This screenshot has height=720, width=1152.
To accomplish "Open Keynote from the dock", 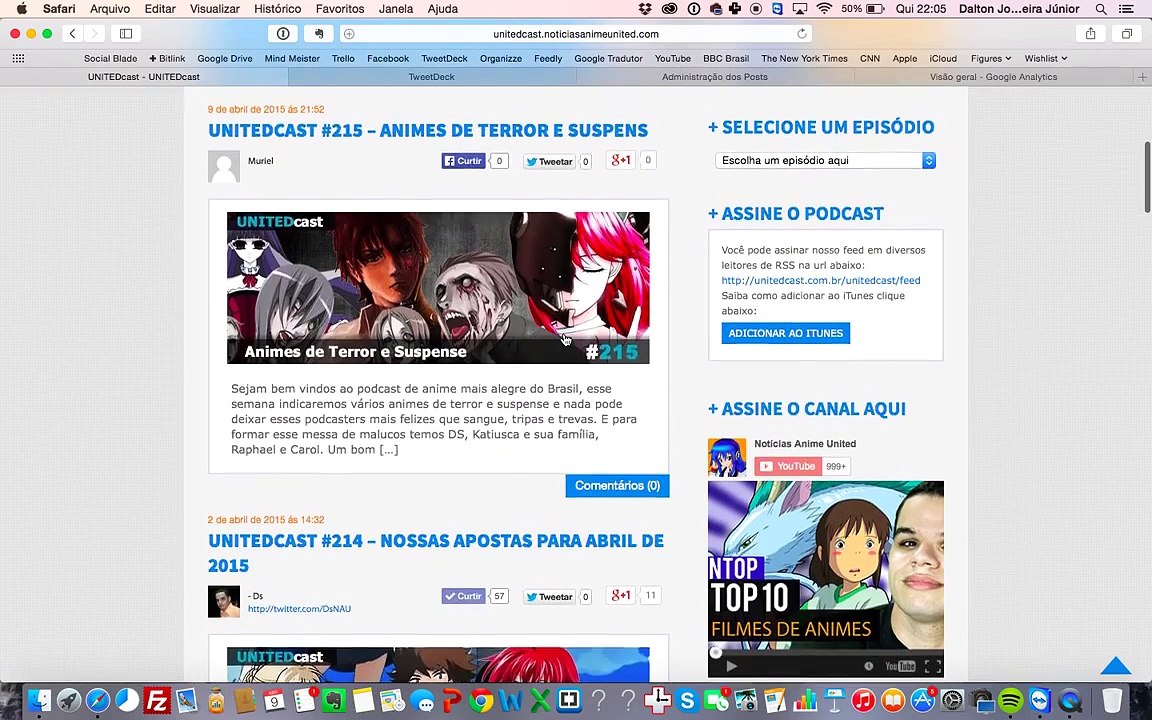I will 834,700.
